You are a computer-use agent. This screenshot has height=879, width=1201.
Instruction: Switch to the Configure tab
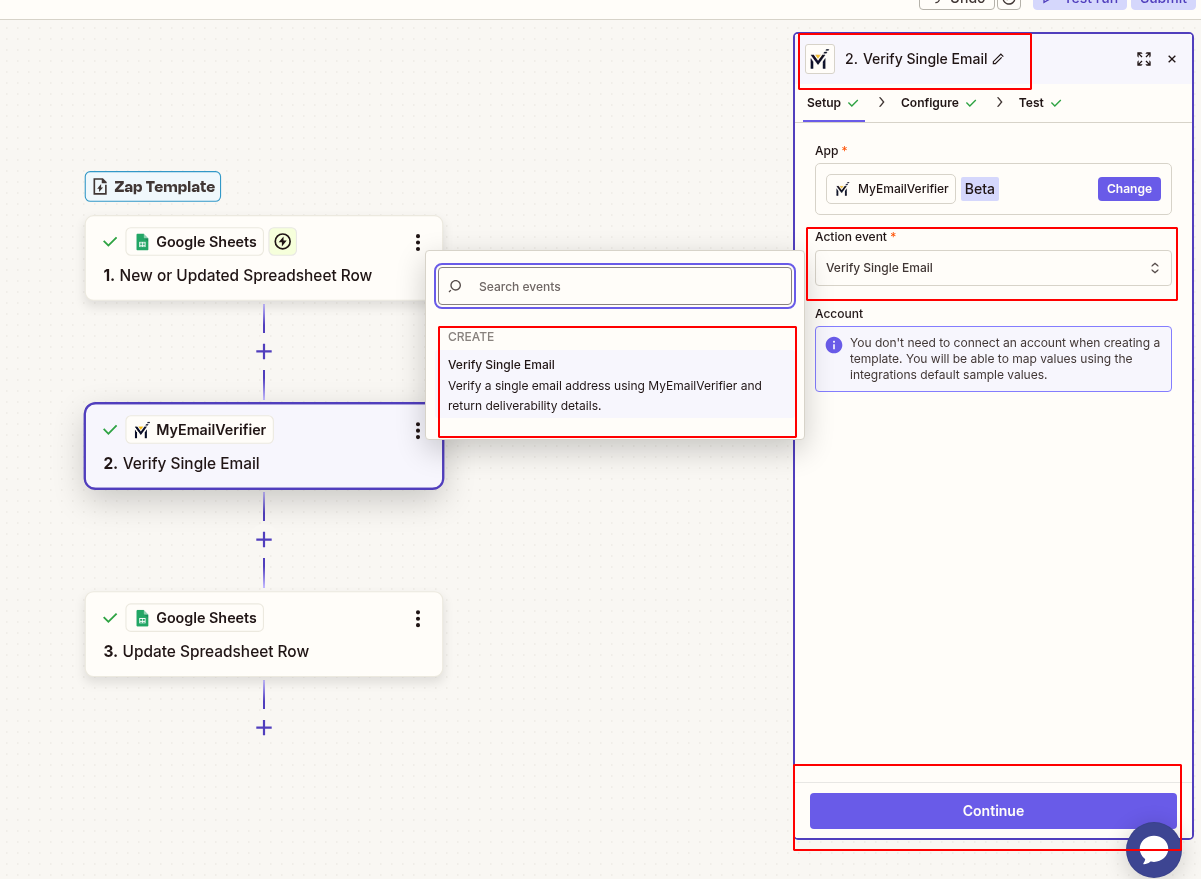click(928, 102)
